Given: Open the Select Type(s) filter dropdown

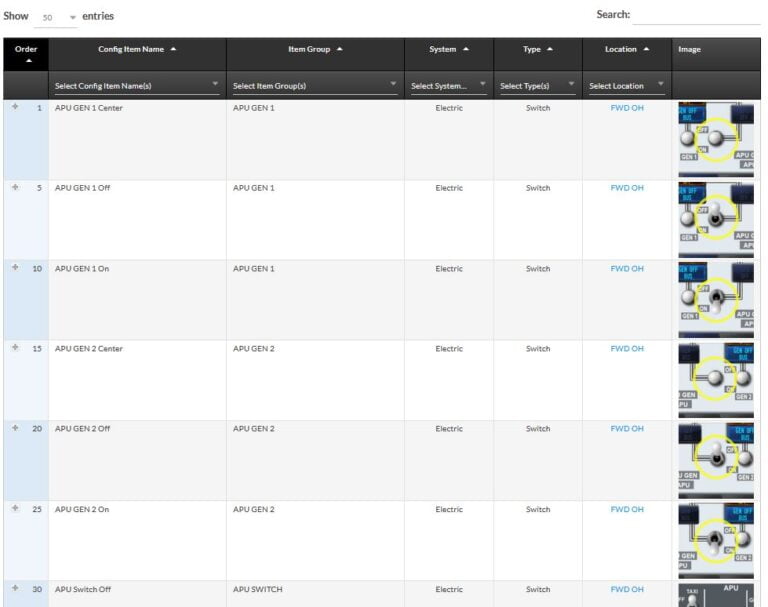Looking at the screenshot, I should tap(537, 85).
